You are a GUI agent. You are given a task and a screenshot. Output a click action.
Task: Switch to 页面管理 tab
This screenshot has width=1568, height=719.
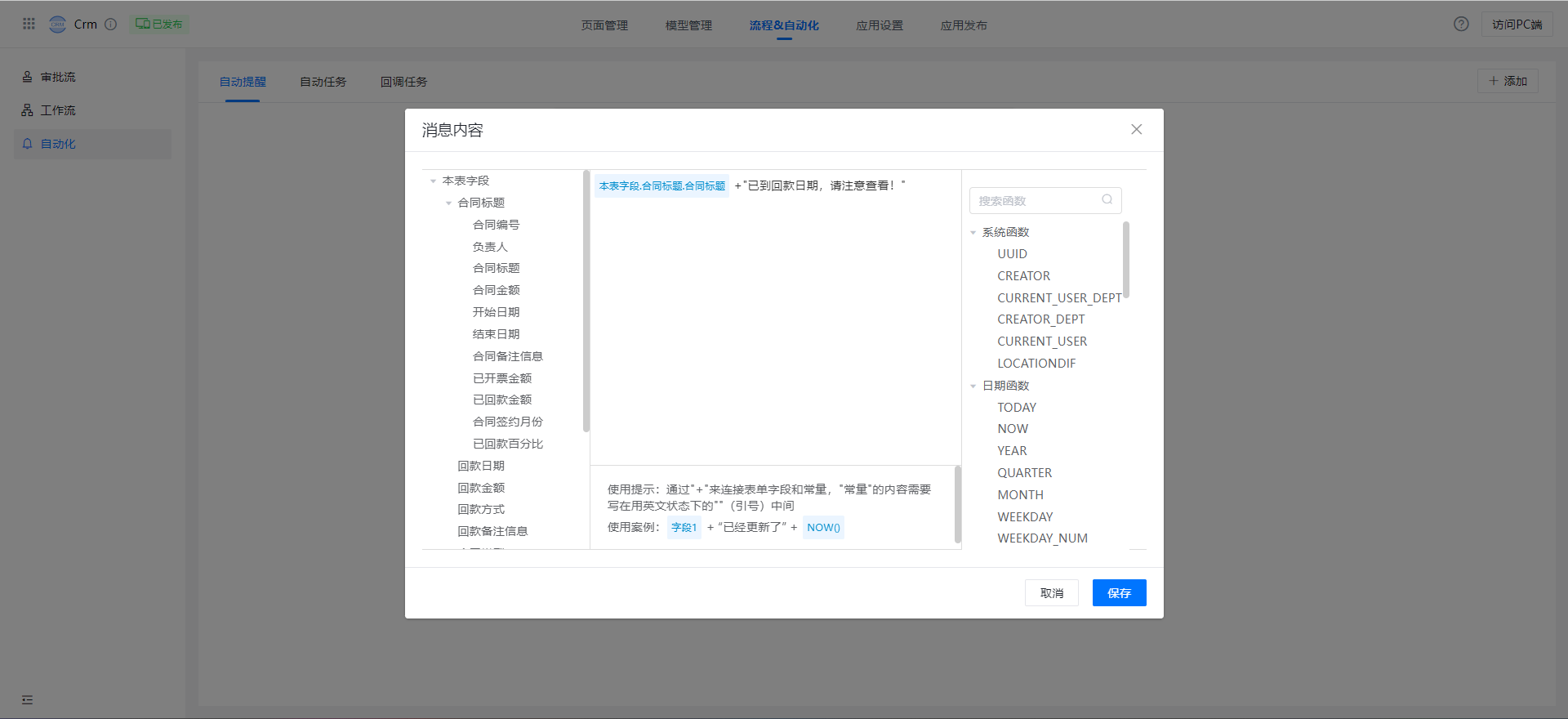click(604, 25)
